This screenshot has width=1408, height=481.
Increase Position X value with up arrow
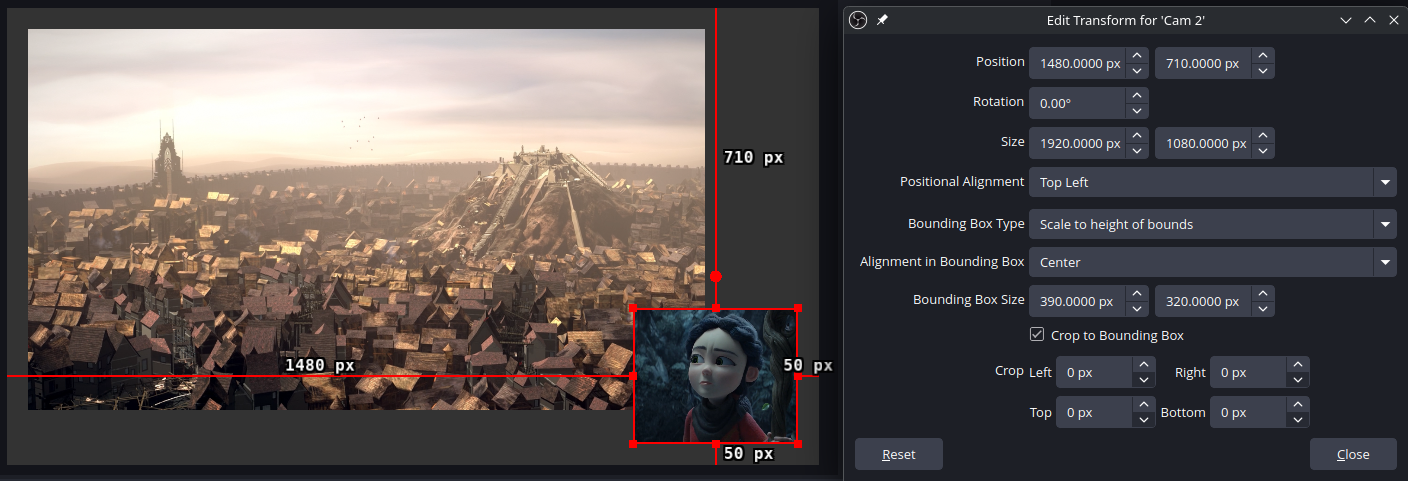[1137, 55]
